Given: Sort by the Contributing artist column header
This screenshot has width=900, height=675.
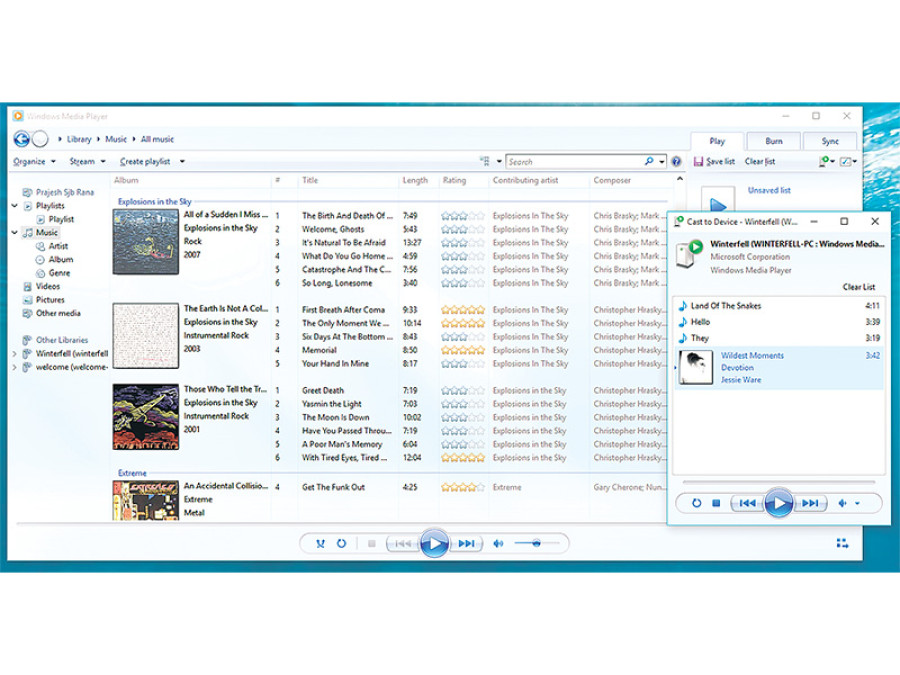Looking at the screenshot, I should 525,180.
